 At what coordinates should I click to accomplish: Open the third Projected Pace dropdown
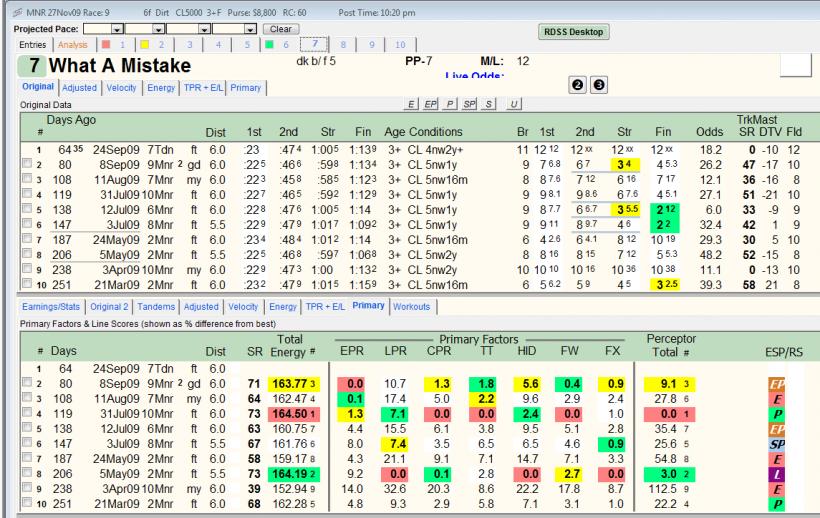click(x=204, y=29)
